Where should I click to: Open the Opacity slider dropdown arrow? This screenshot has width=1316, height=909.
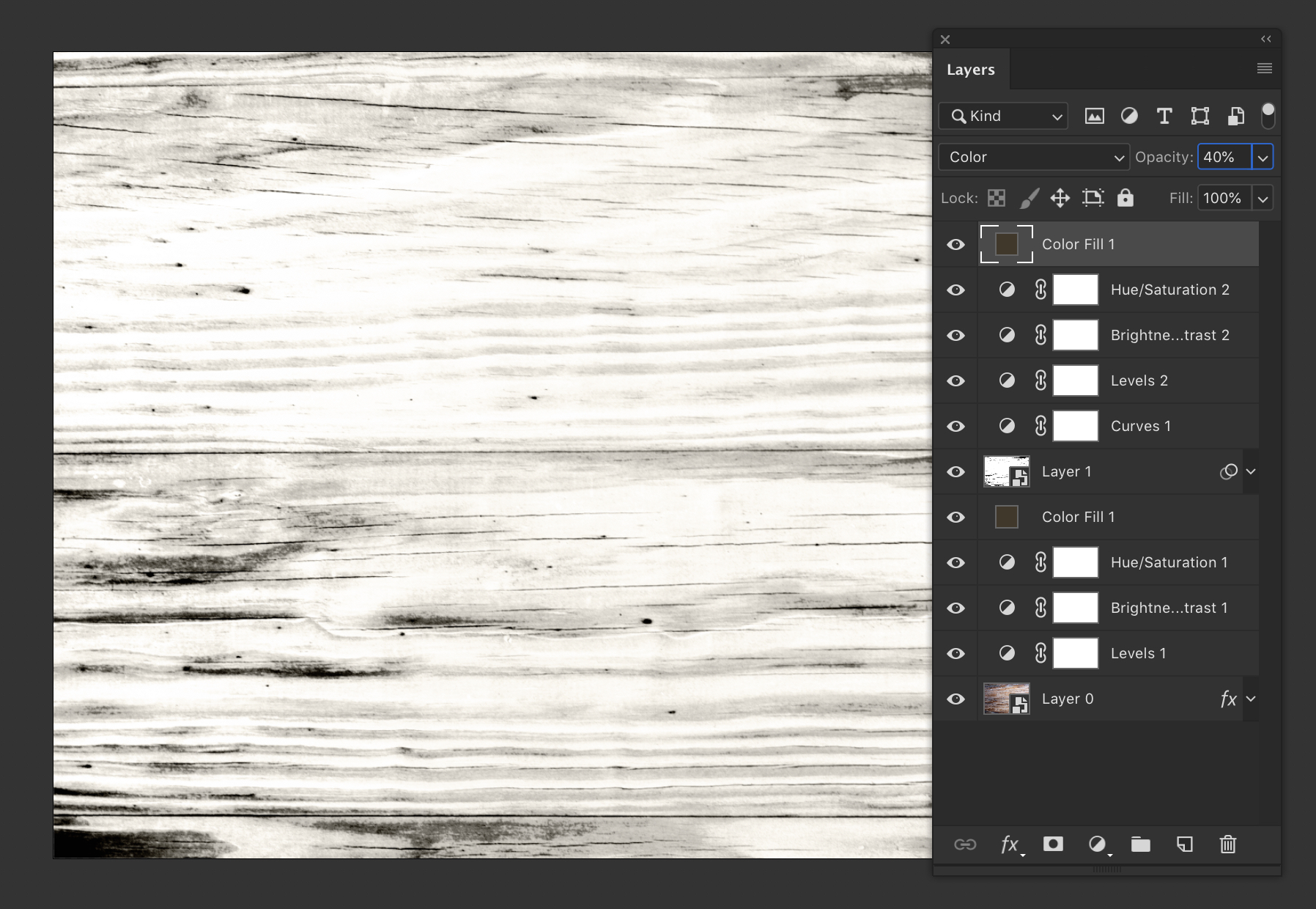click(x=1263, y=157)
